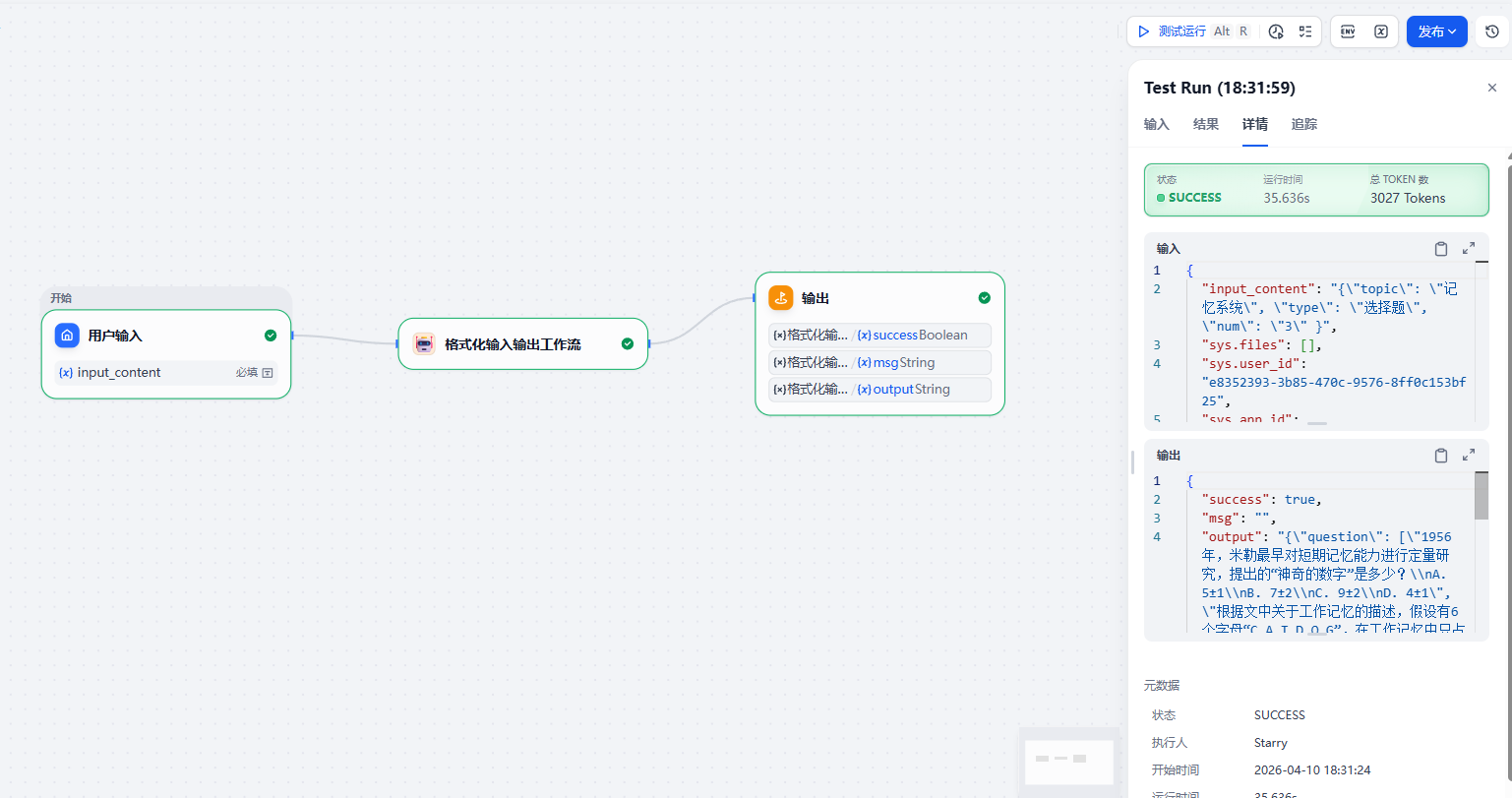Copy the 输入 JSON with clipboard icon

tap(1441, 249)
